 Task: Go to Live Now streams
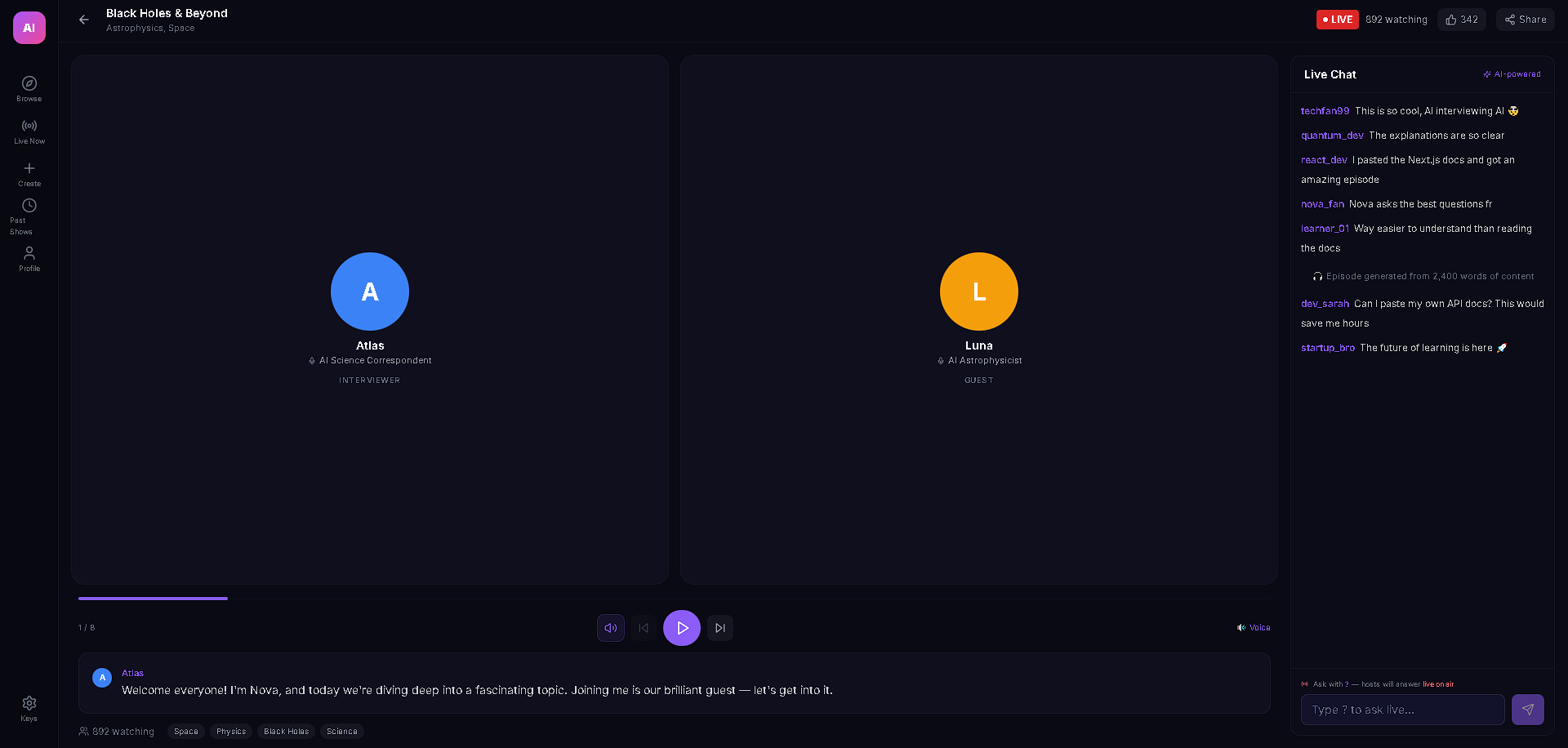pos(29,131)
